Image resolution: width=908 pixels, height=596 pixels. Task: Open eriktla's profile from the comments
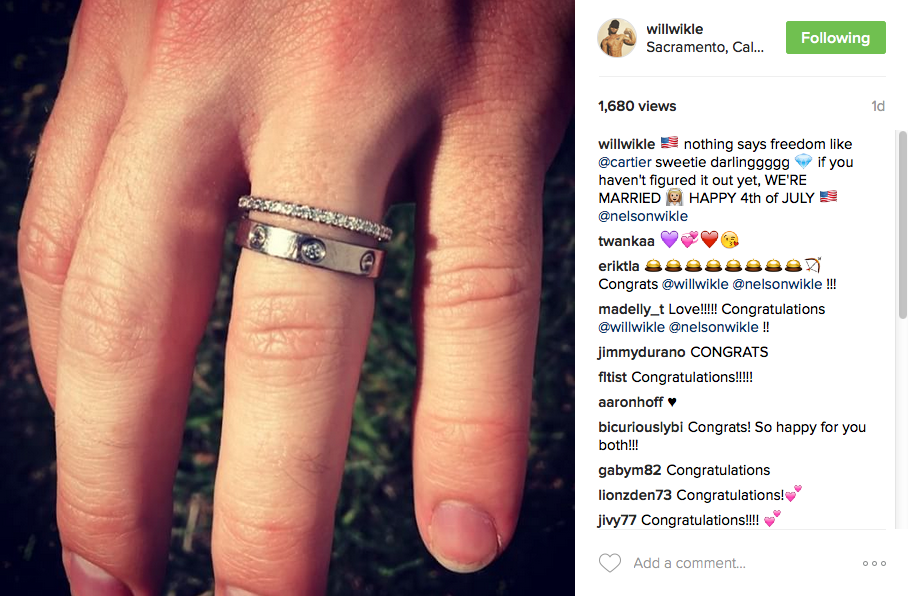click(x=618, y=266)
